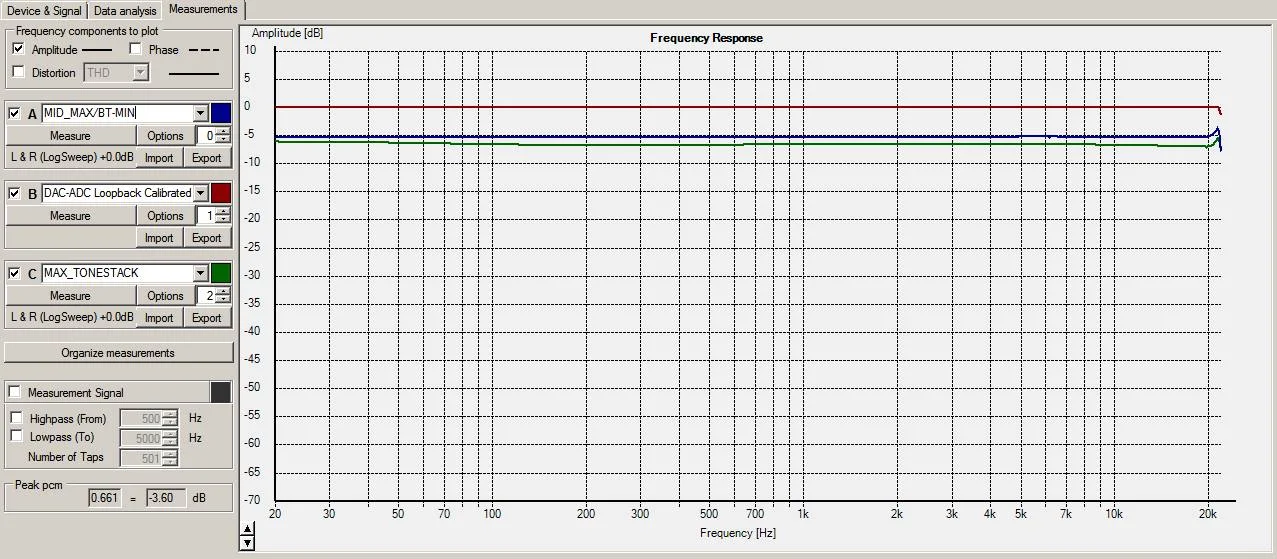The width and height of the screenshot is (1277, 559).
Task: Click Export for measurement B
Action: 206,238
